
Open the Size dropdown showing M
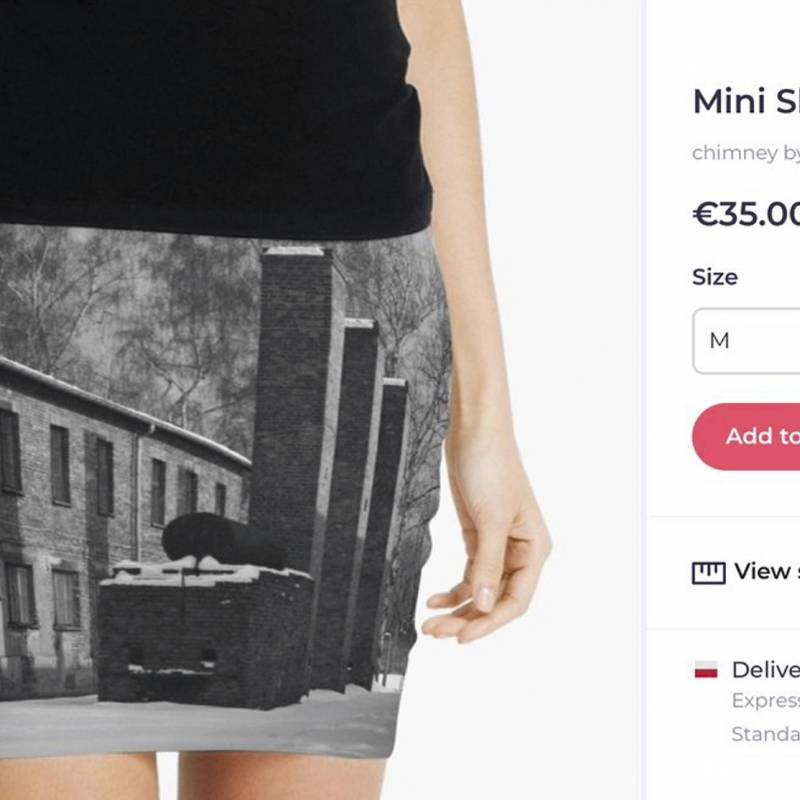click(746, 341)
